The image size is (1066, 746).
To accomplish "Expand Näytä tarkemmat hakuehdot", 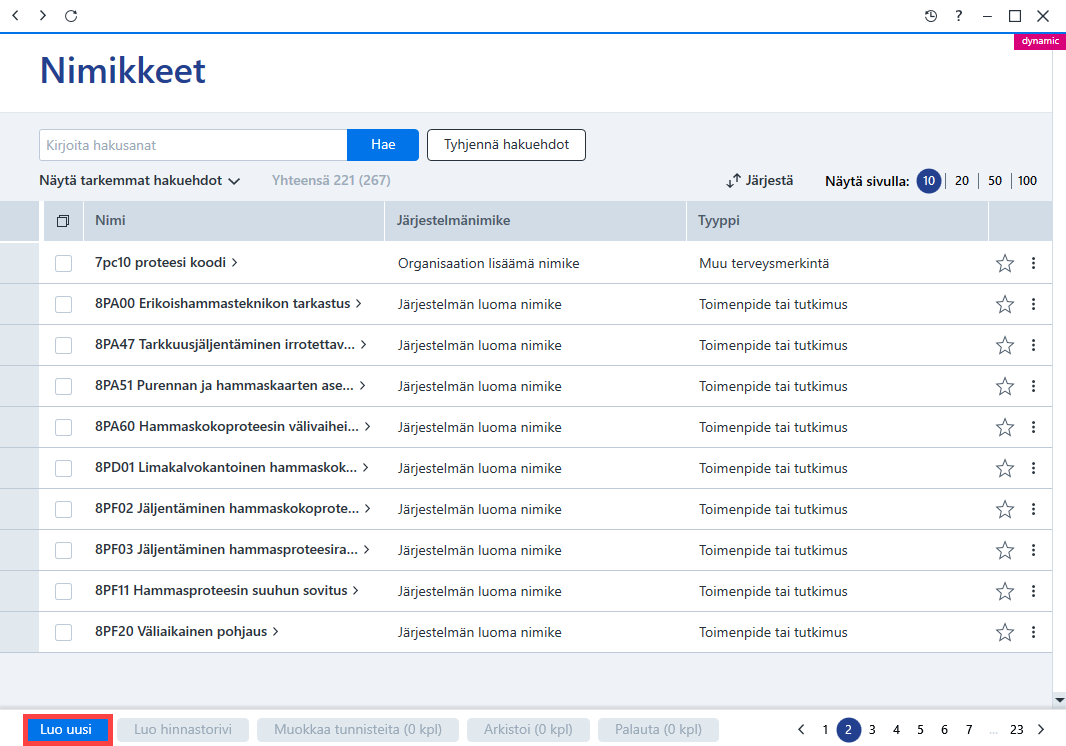I will pyautogui.click(x=140, y=181).
